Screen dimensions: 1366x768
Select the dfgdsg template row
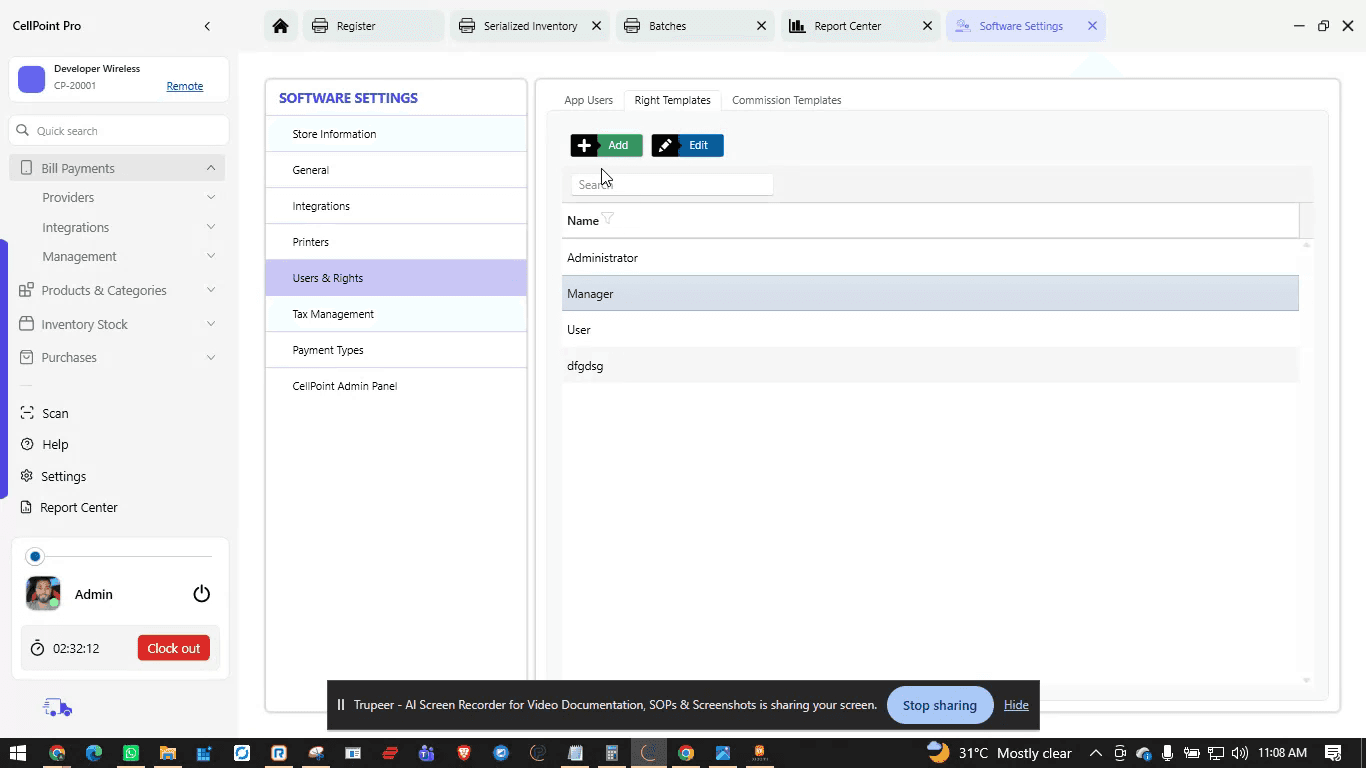pos(930,366)
